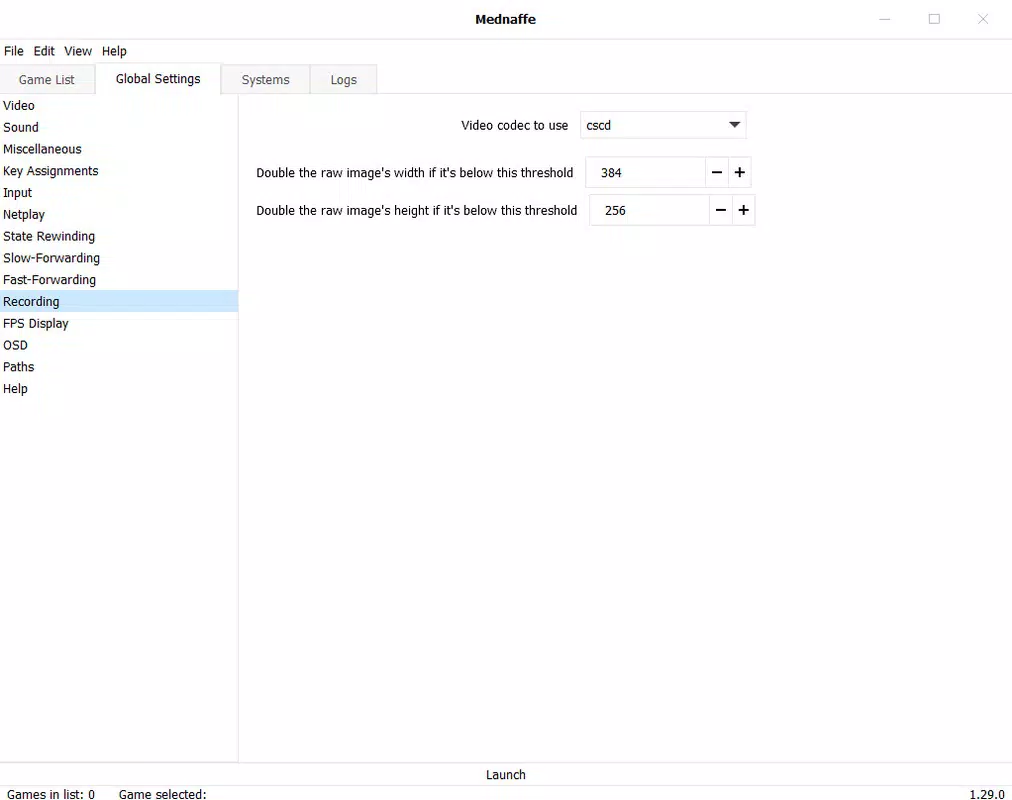Select Input settings category
The image size is (1012, 800).
(119, 192)
